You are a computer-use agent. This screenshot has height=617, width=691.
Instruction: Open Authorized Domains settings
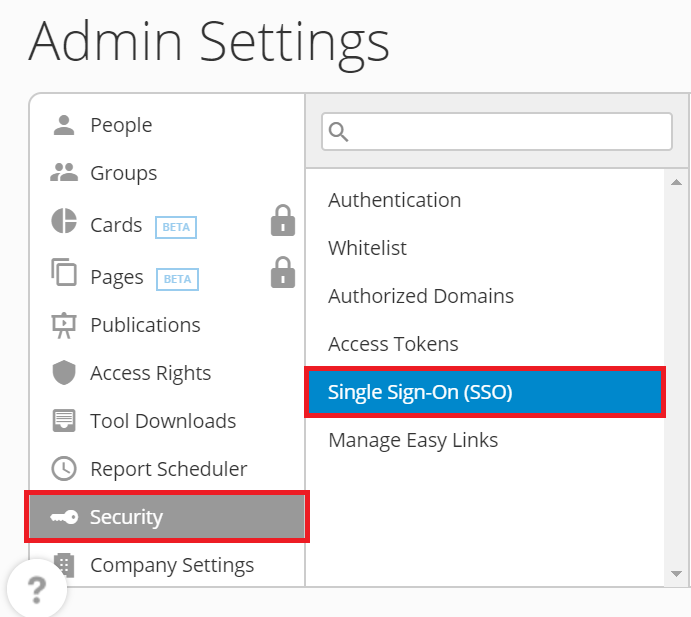[x=421, y=296]
